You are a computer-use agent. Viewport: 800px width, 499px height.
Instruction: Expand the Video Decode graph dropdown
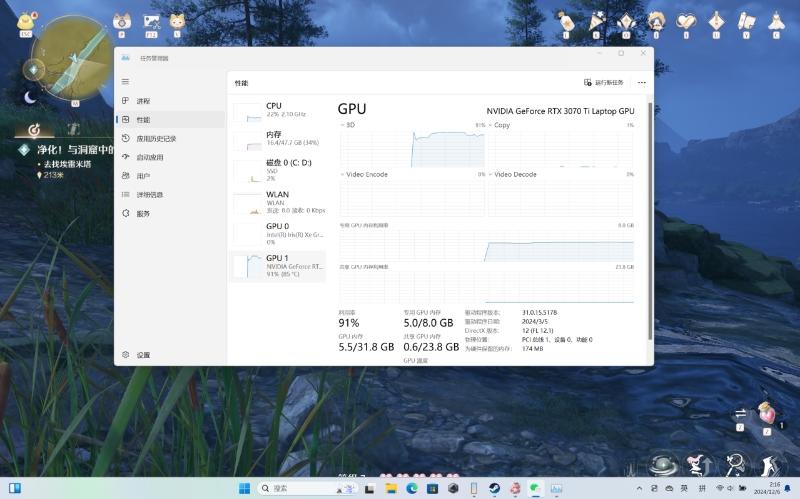click(x=513, y=174)
